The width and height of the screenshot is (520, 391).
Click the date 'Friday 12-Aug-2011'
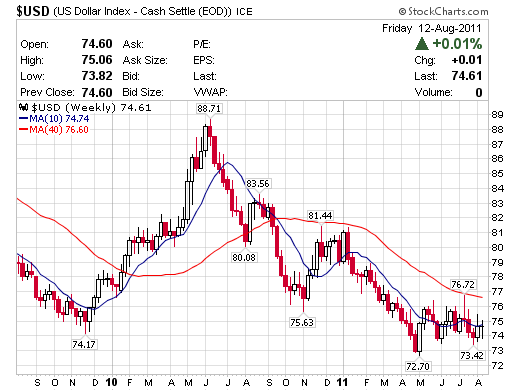[x=432, y=28]
